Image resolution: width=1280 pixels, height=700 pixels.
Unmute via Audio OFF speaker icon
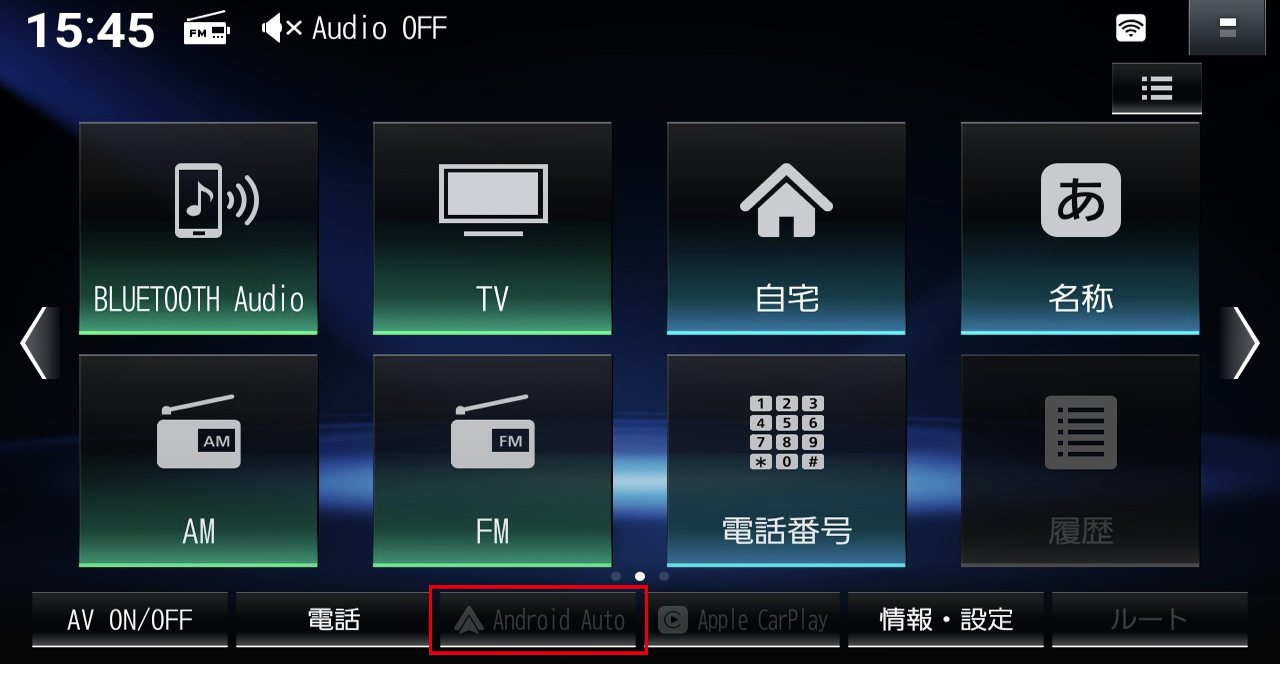(281, 29)
